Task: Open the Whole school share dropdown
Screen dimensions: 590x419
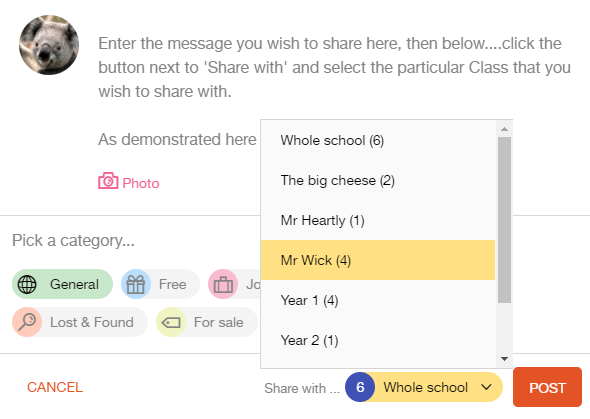Action: pos(424,387)
